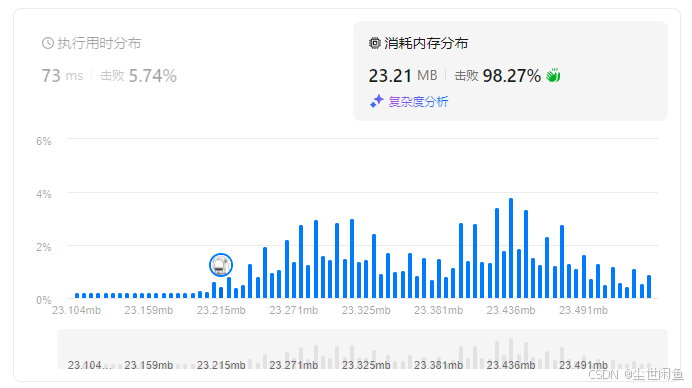Image resolution: width=692 pixels, height=388 pixels.
Task: Click the 2% y-axis label
Action: 44,247
